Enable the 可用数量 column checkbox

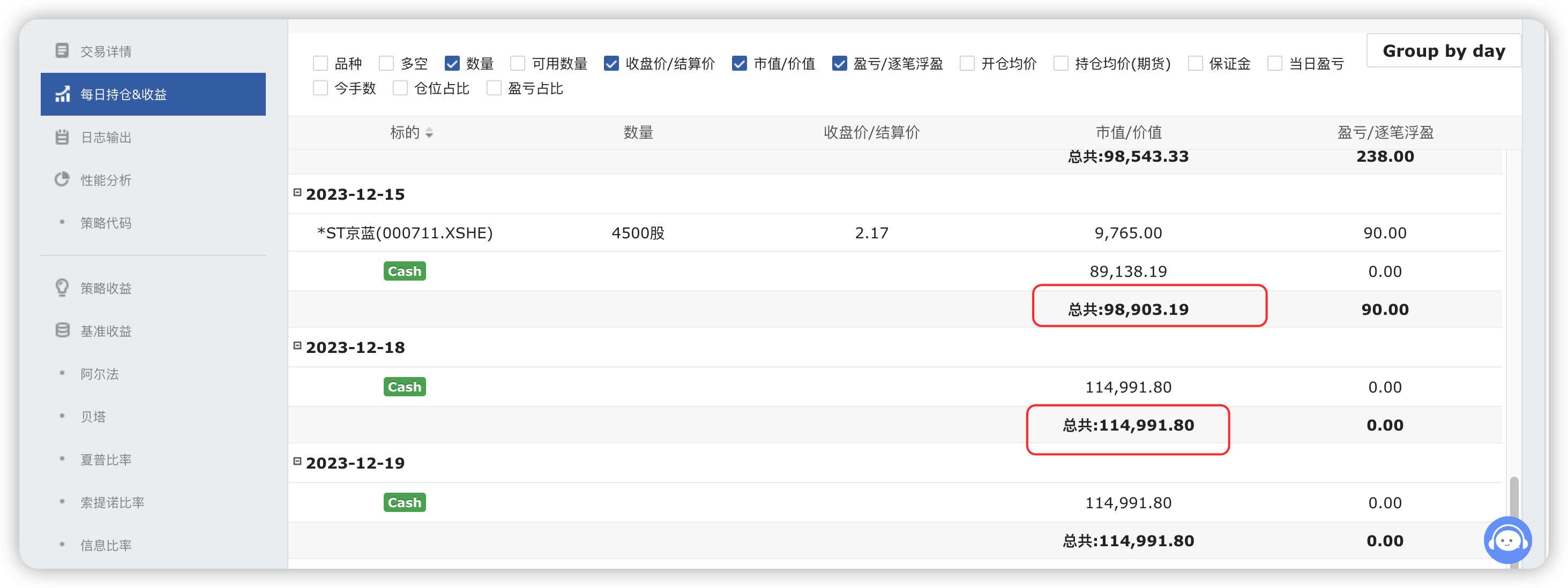517,63
